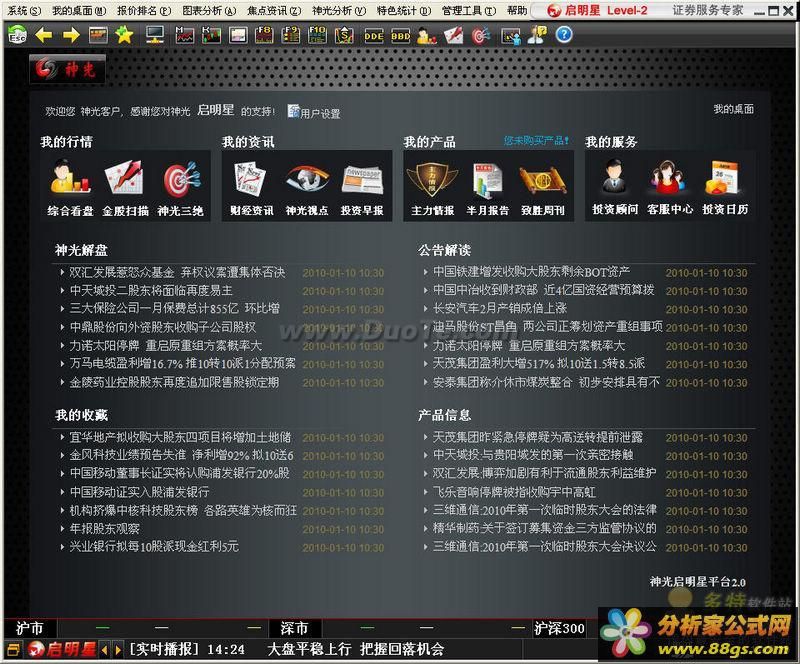Click the left ticker arrow beside 启明星
The image size is (800, 664).
pos(105,650)
